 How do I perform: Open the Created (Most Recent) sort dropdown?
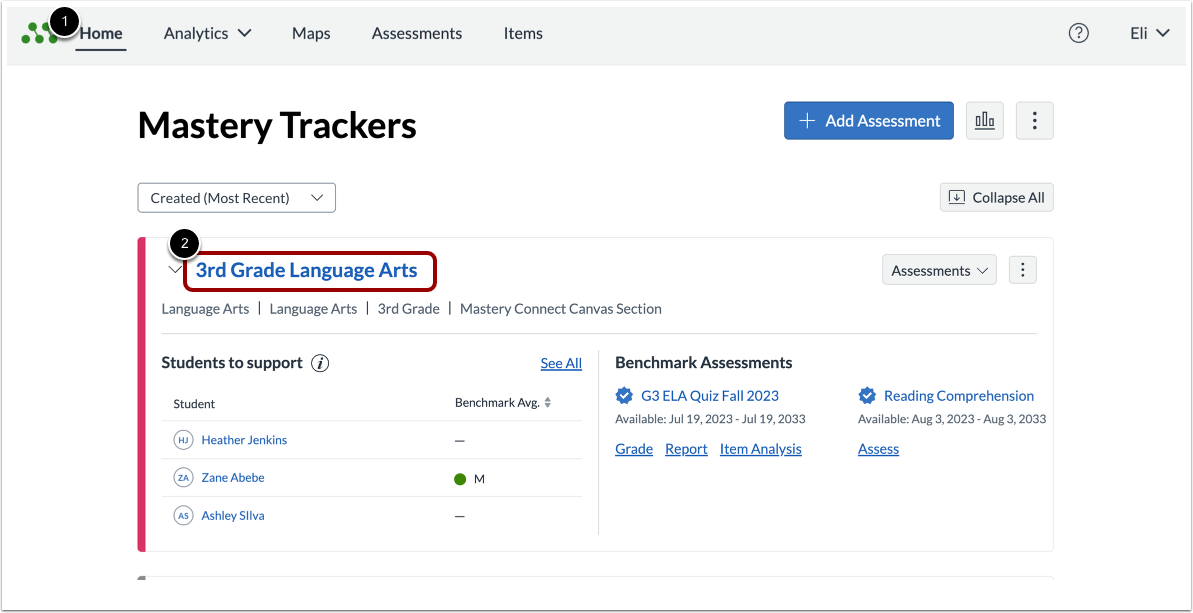[236, 197]
